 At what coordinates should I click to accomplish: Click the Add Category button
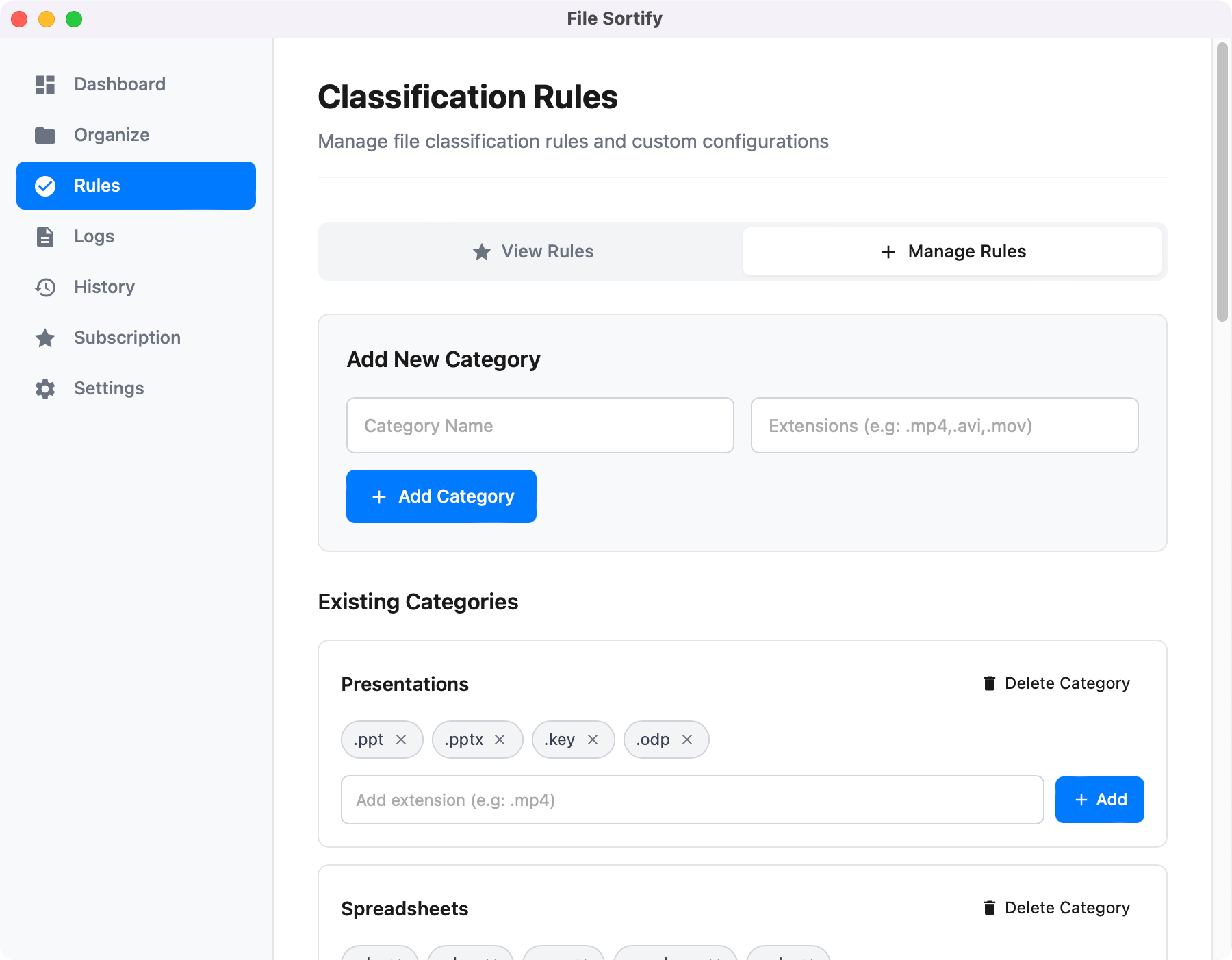pyautogui.click(x=441, y=496)
